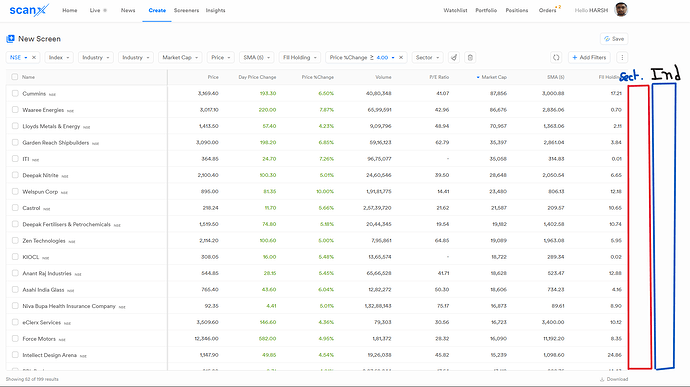Expand the Market Cap filter dropdown
The height and width of the screenshot is (387, 690).
point(180,58)
